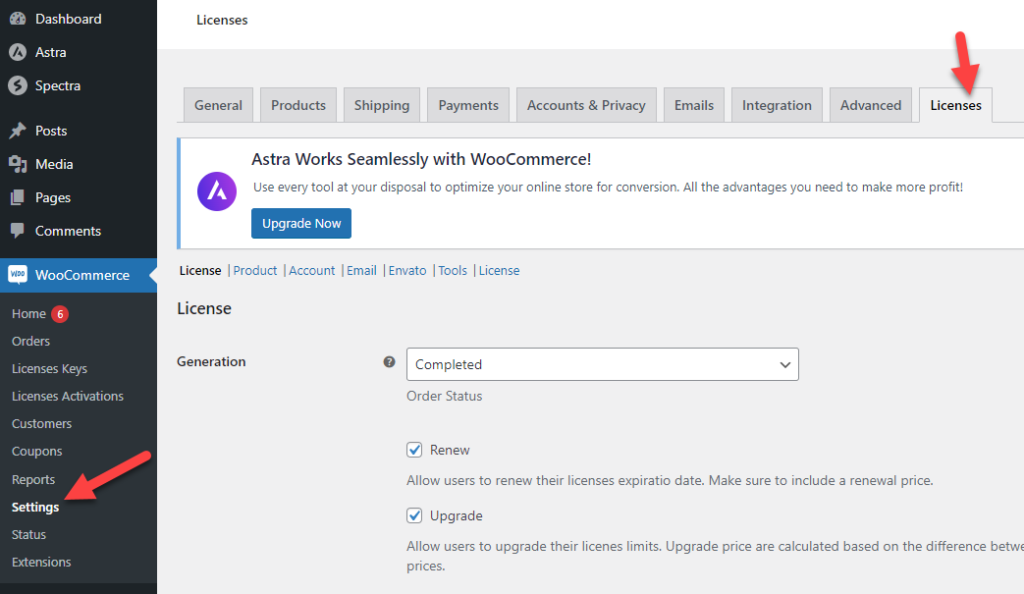The image size is (1024, 594).
Task: Open the Posts menu label
Action: [51, 131]
